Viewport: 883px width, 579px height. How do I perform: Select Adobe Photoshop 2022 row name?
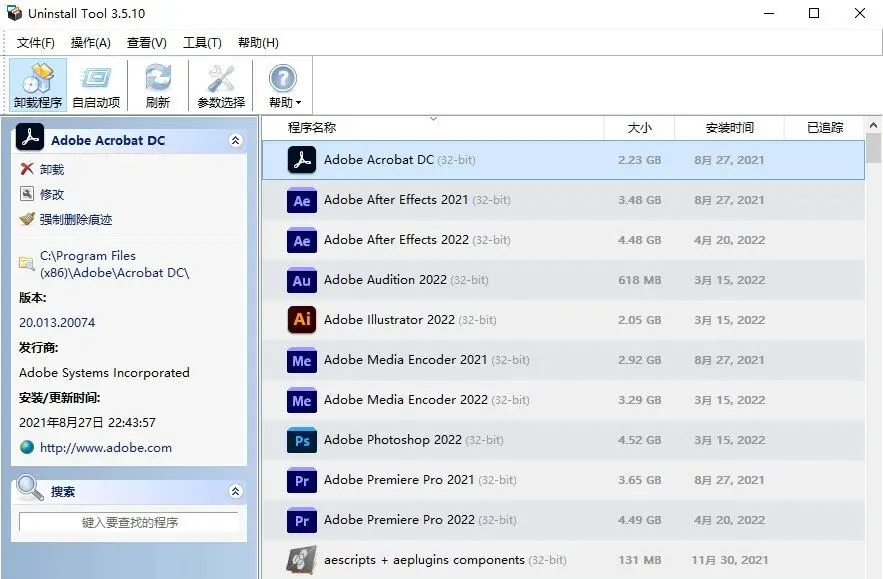tap(393, 440)
